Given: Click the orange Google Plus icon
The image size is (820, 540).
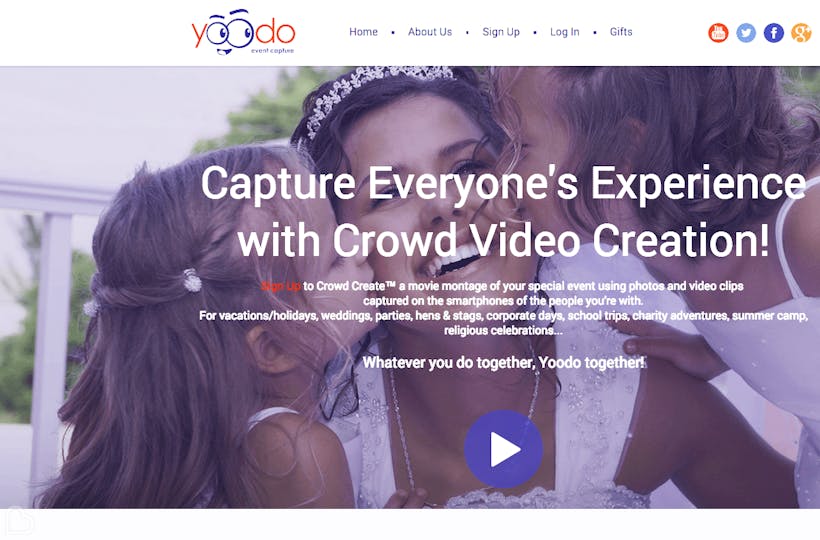Looking at the screenshot, I should tap(801, 32).
